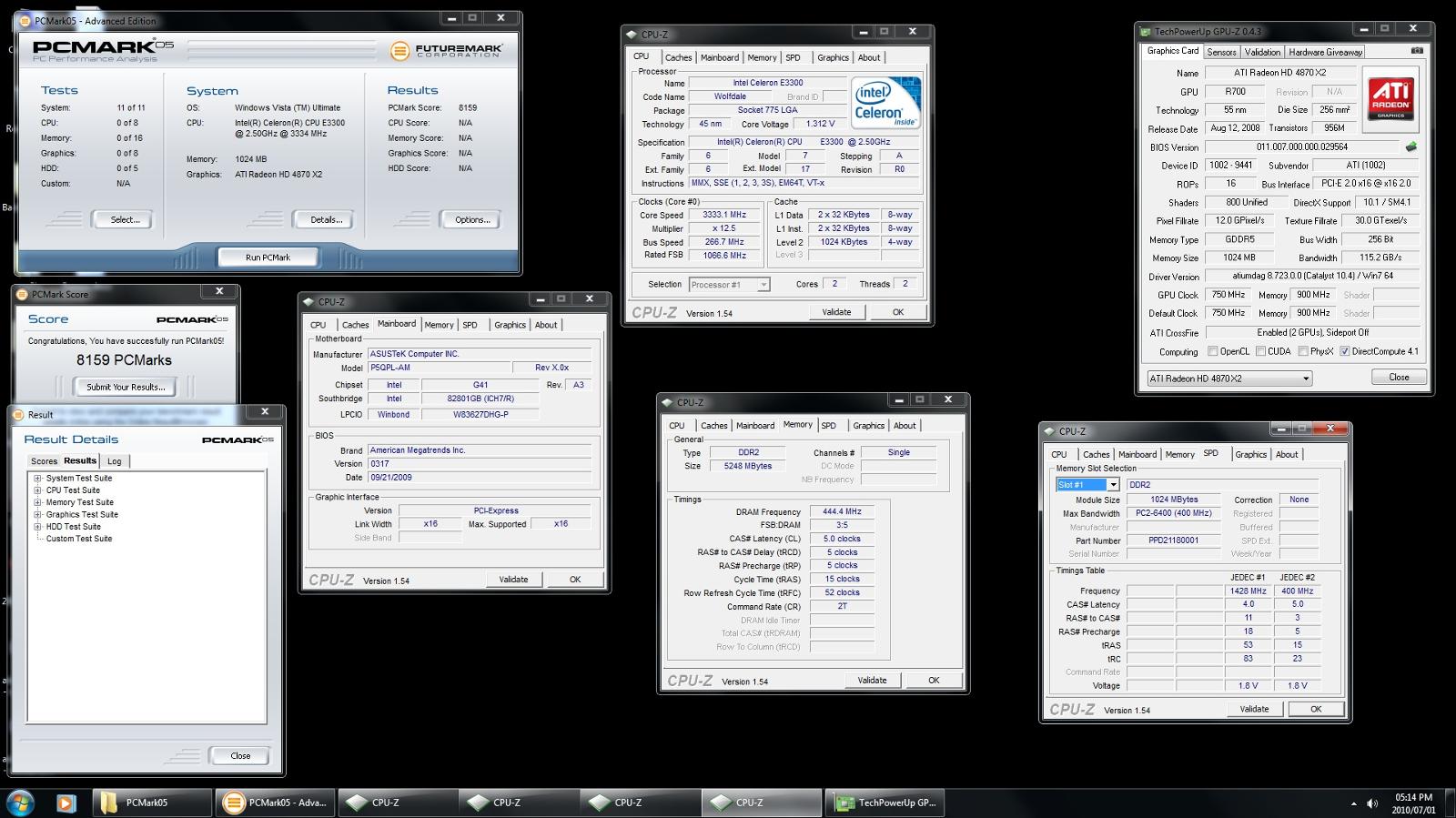Viewport: 1456px width, 818px height.
Task: Click the Result window title icon
Action: point(19,414)
